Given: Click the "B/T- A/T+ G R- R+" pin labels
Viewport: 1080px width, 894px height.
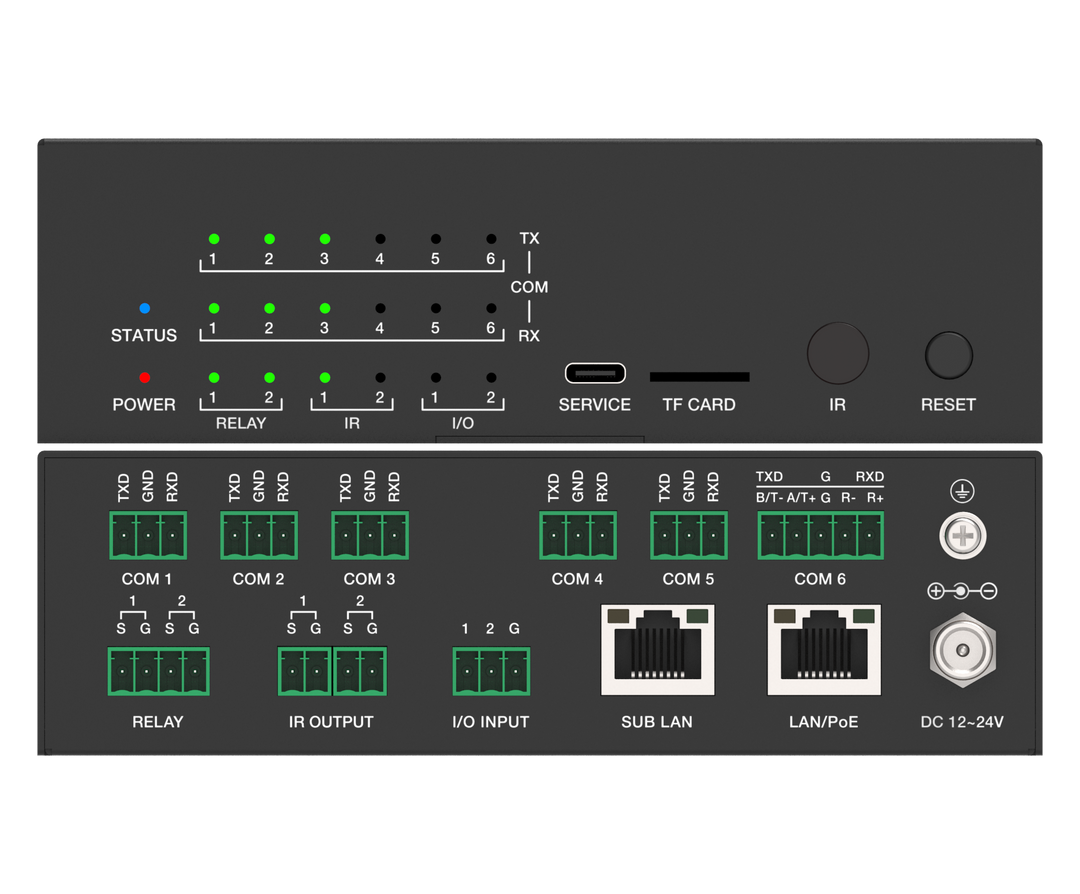Looking at the screenshot, I should 820,497.
